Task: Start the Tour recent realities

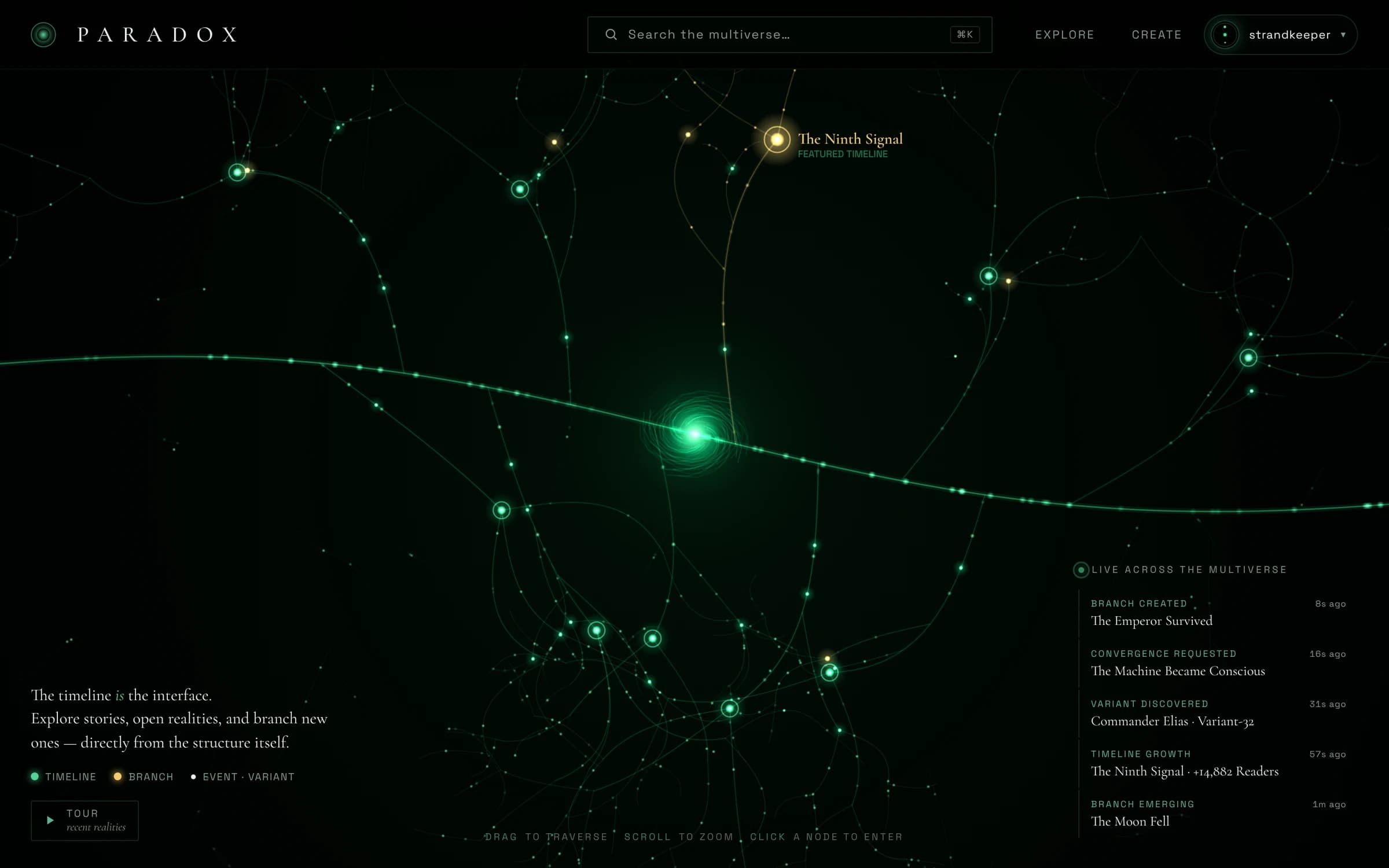Action: tap(84, 821)
